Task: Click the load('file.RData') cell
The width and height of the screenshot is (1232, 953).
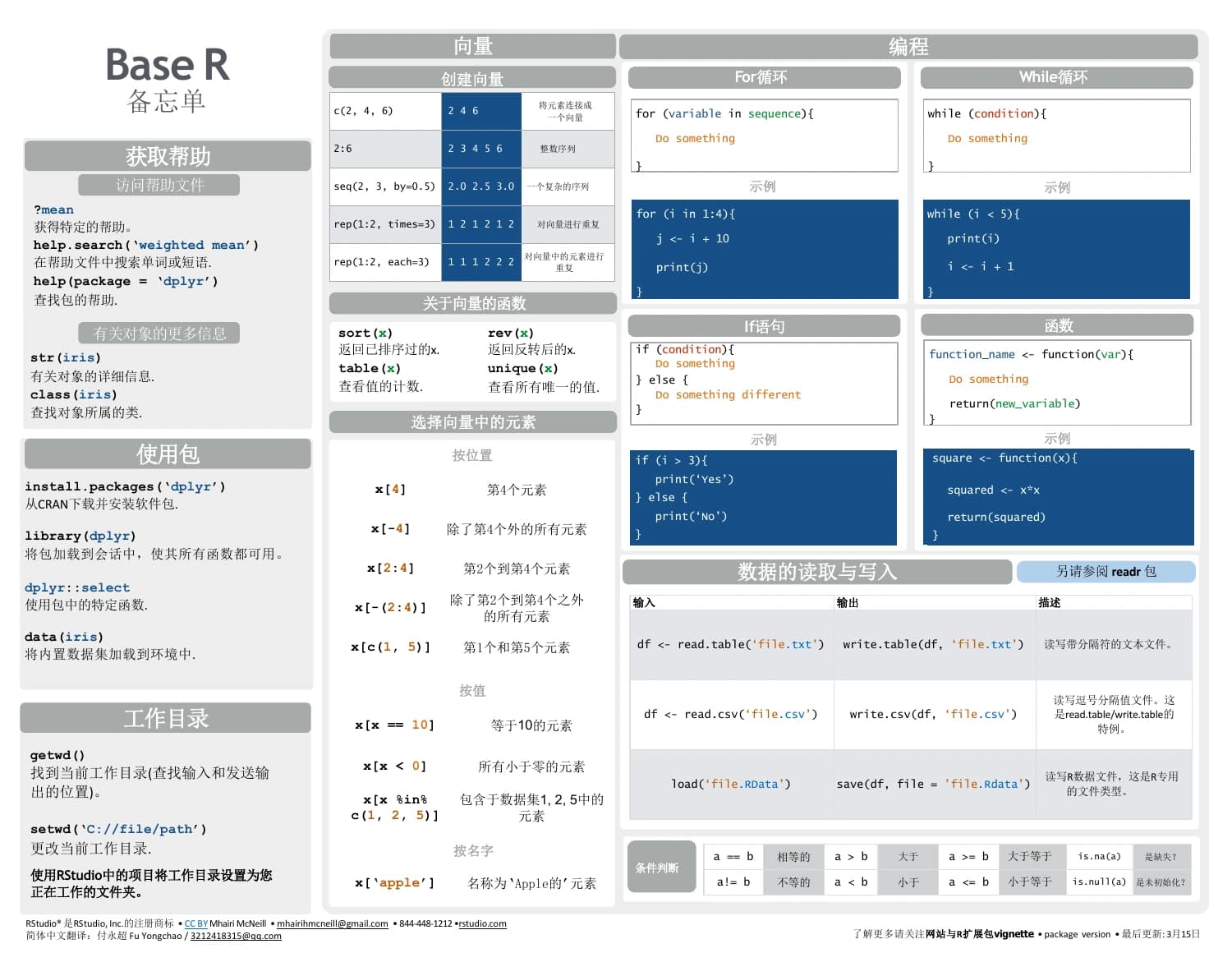Action: click(x=731, y=784)
